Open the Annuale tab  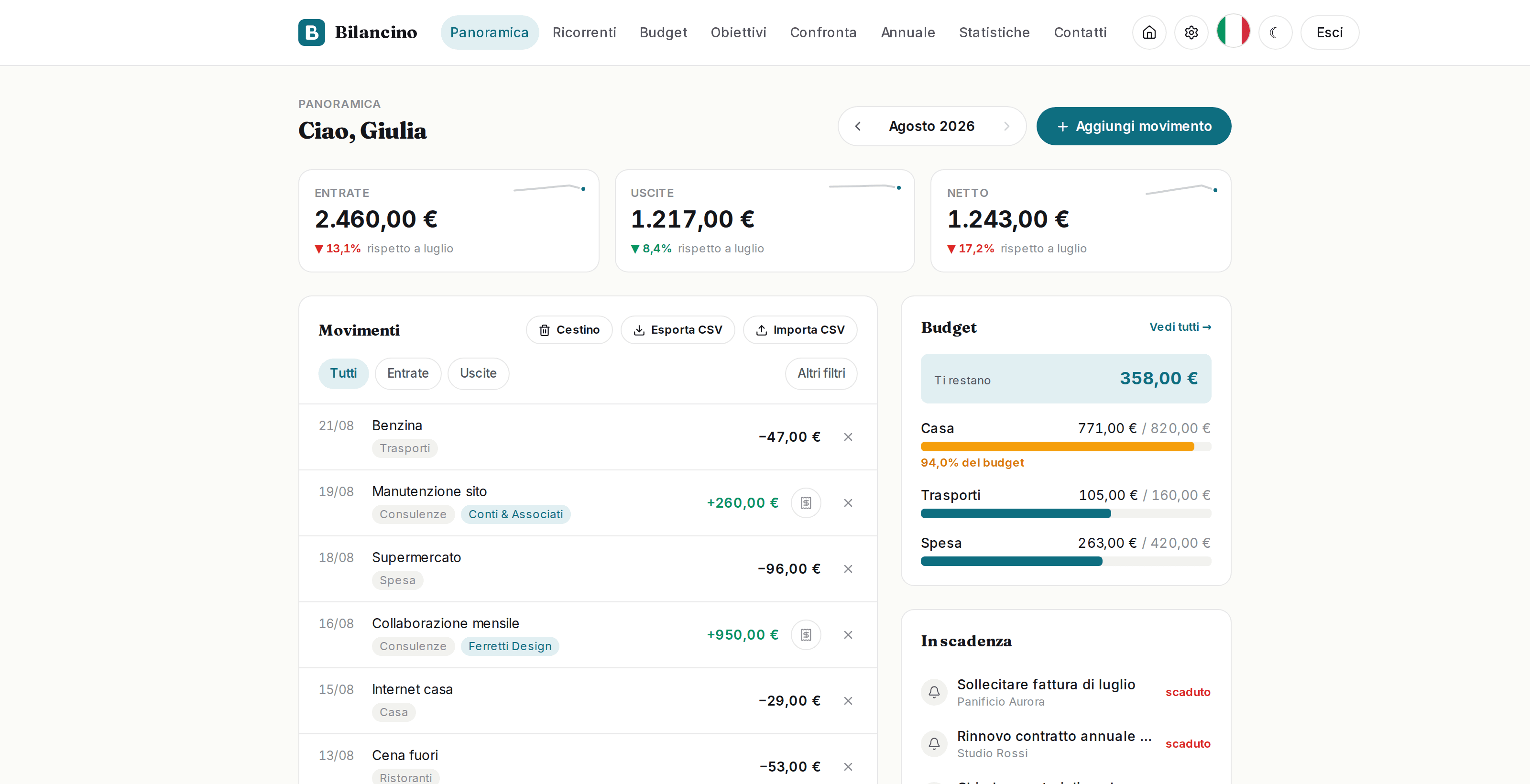pyautogui.click(x=907, y=32)
